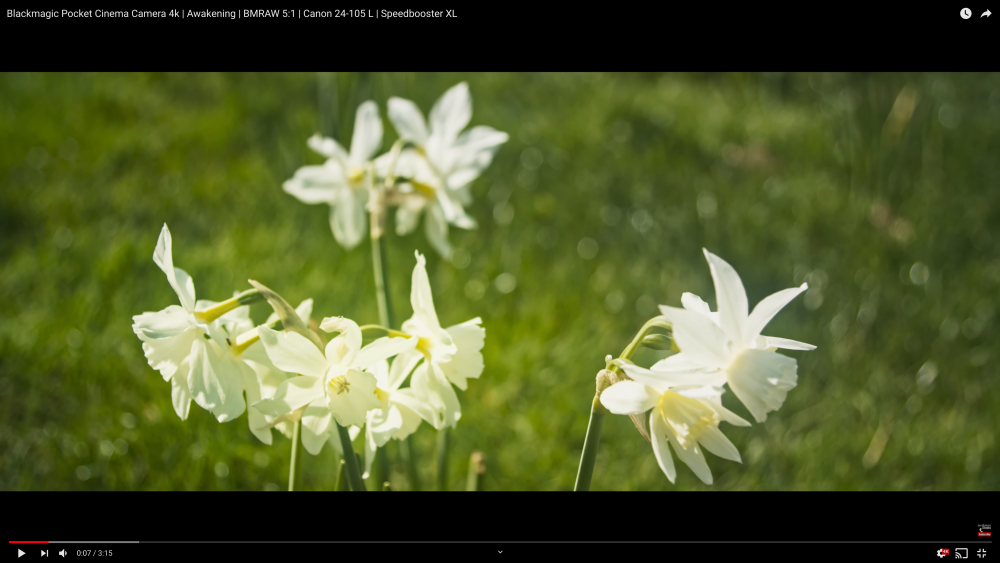Viewport: 1000px width, 563px height.
Task: Add video to Watch Later
Action: [x=965, y=14]
